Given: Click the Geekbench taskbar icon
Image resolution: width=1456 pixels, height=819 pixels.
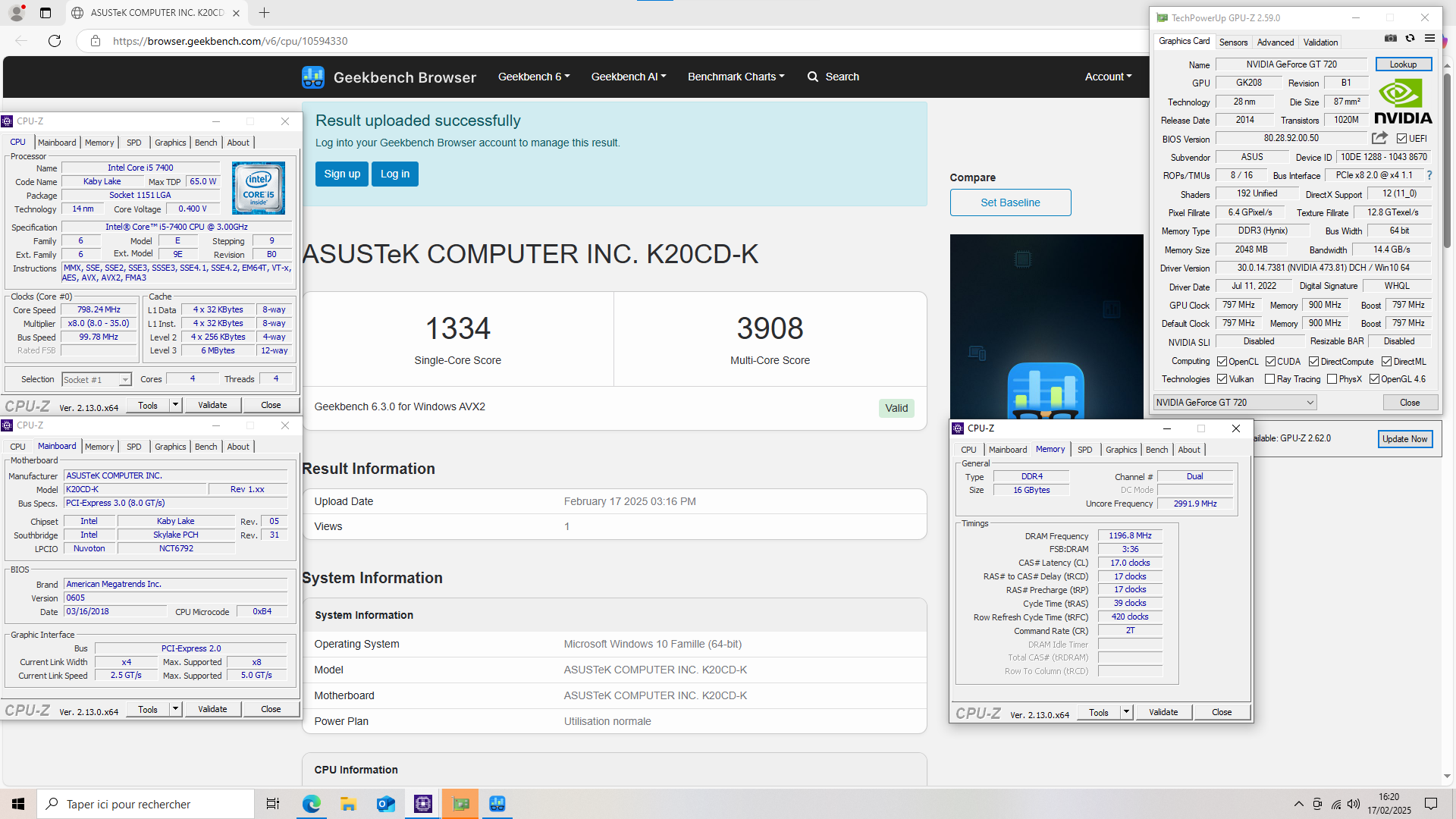Looking at the screenshot, I should [x=497, y=804].
